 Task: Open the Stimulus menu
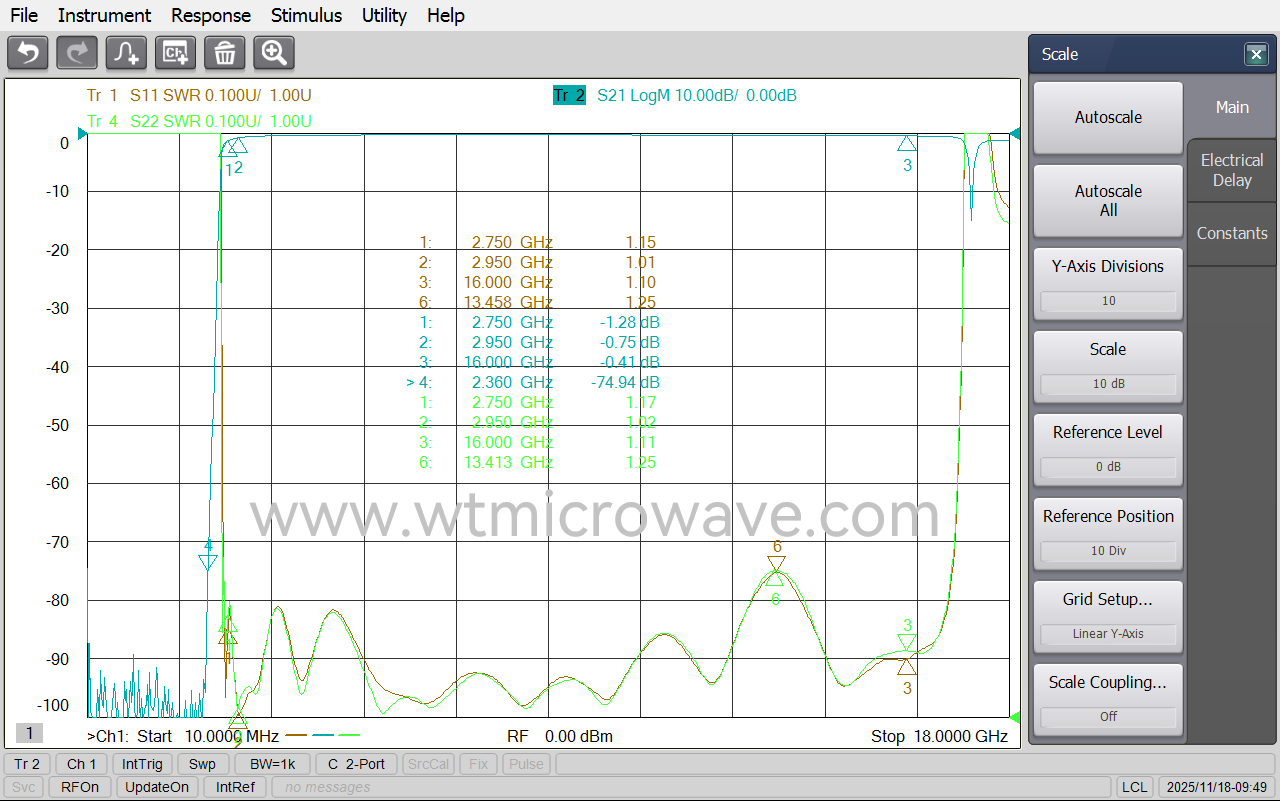point(306,15)
